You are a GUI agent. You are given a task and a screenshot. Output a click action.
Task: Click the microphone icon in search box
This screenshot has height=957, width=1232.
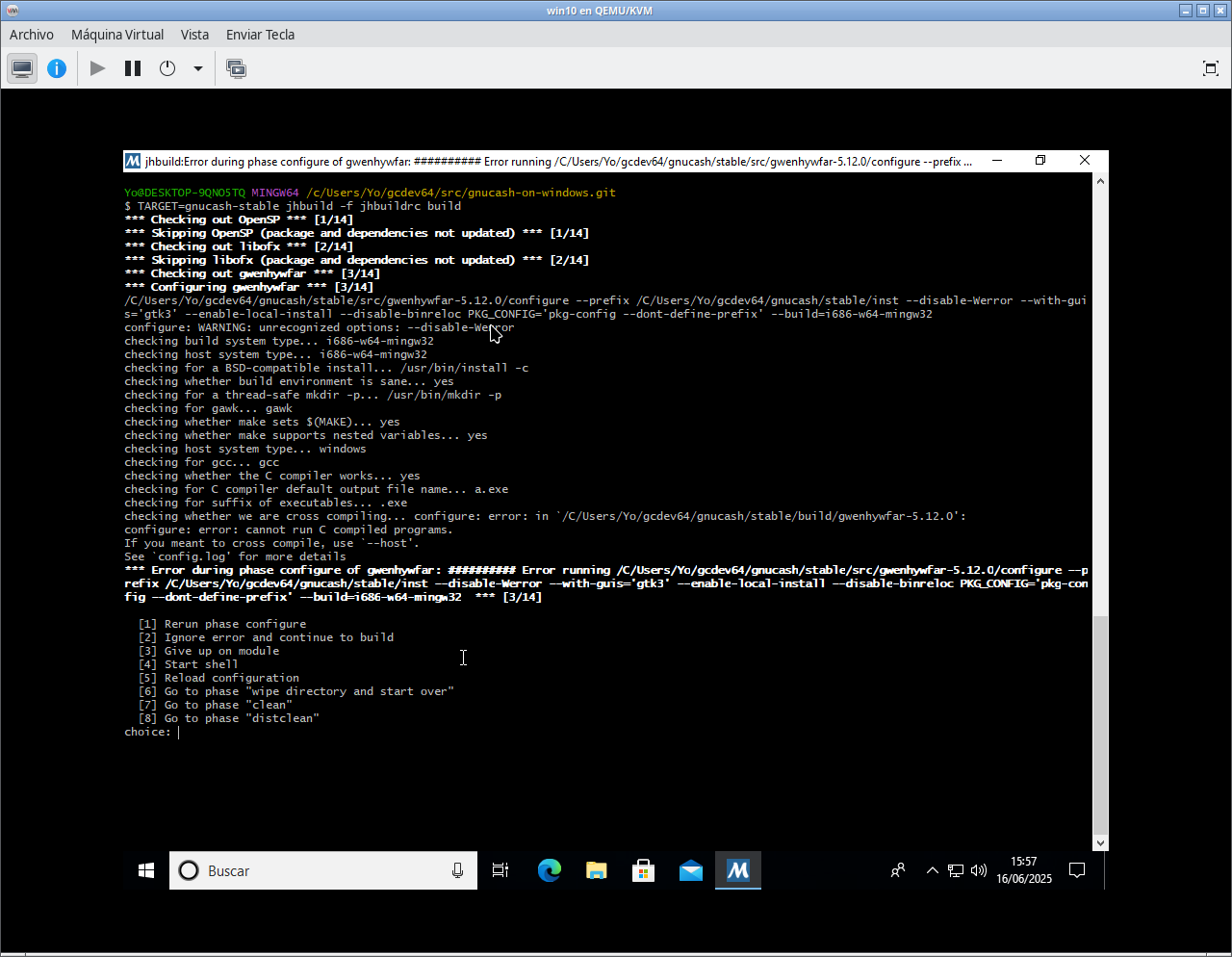[457, 870]
